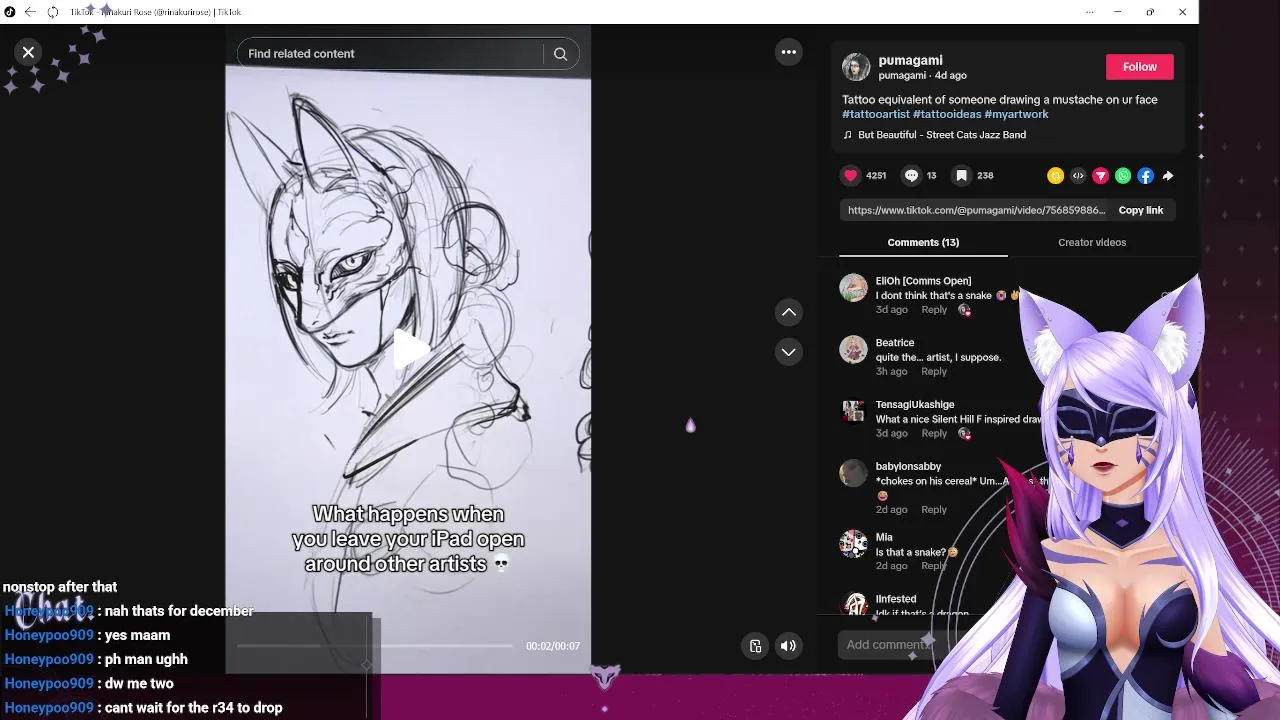Open the #tattooartist hashtag
The height and width of the screenshot is (720, 1280).
(x=875, y=115)
